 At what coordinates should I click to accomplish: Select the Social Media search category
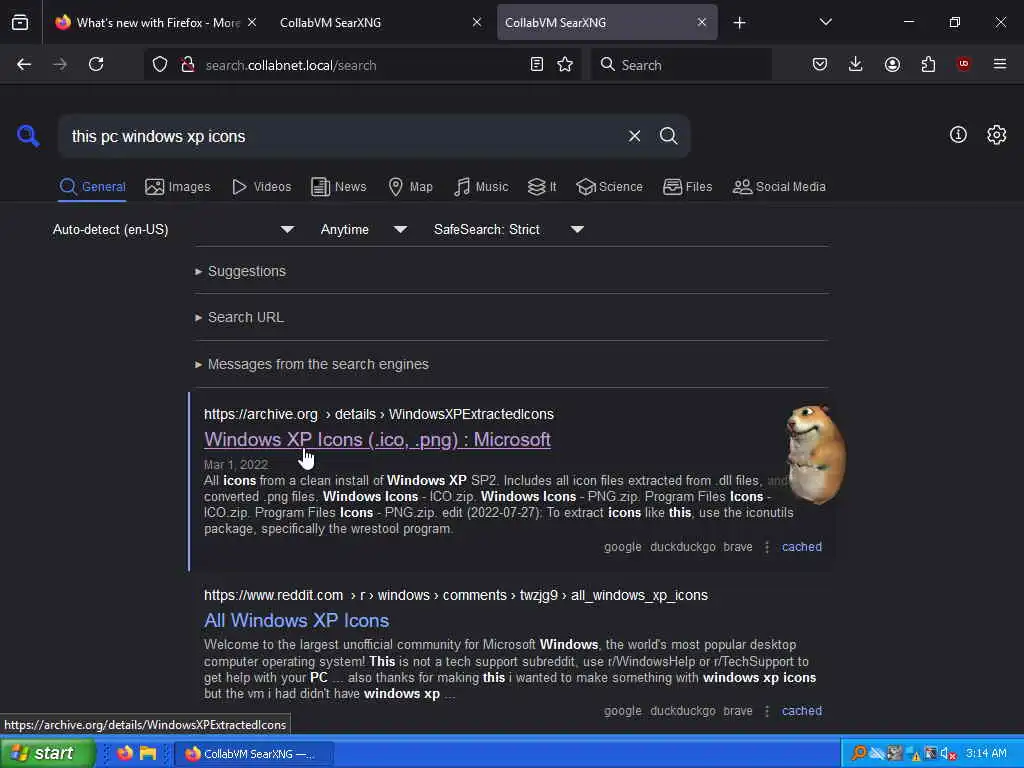pyautogui.click(x=779, y=187)
